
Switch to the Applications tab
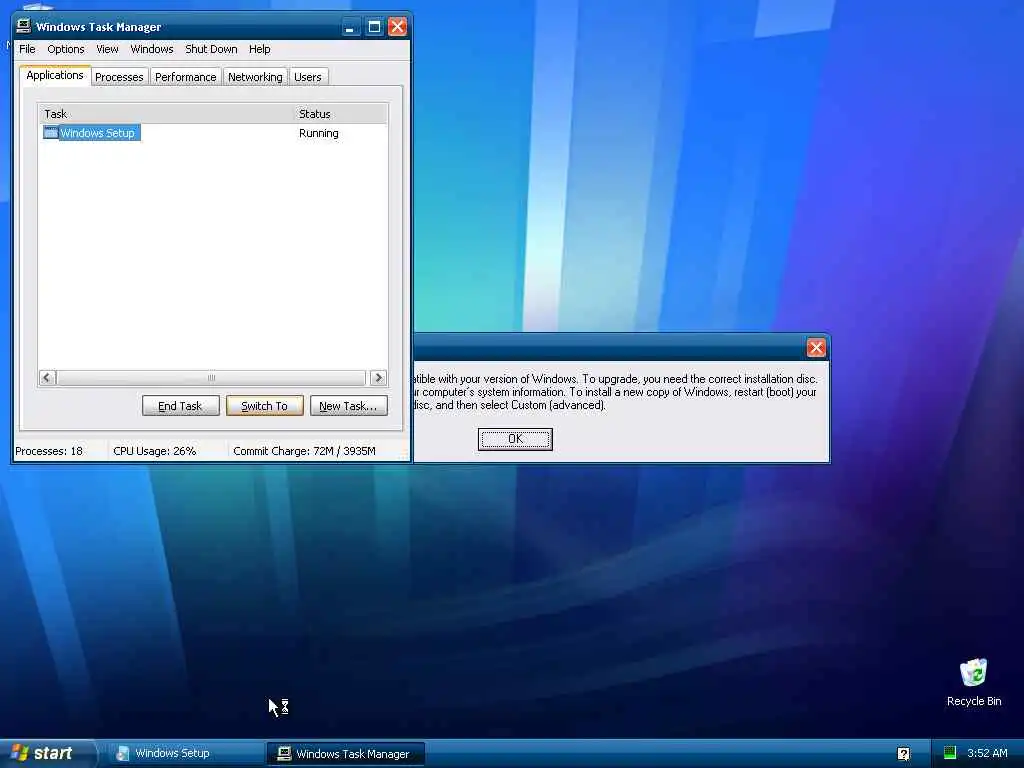pos(55,75)
